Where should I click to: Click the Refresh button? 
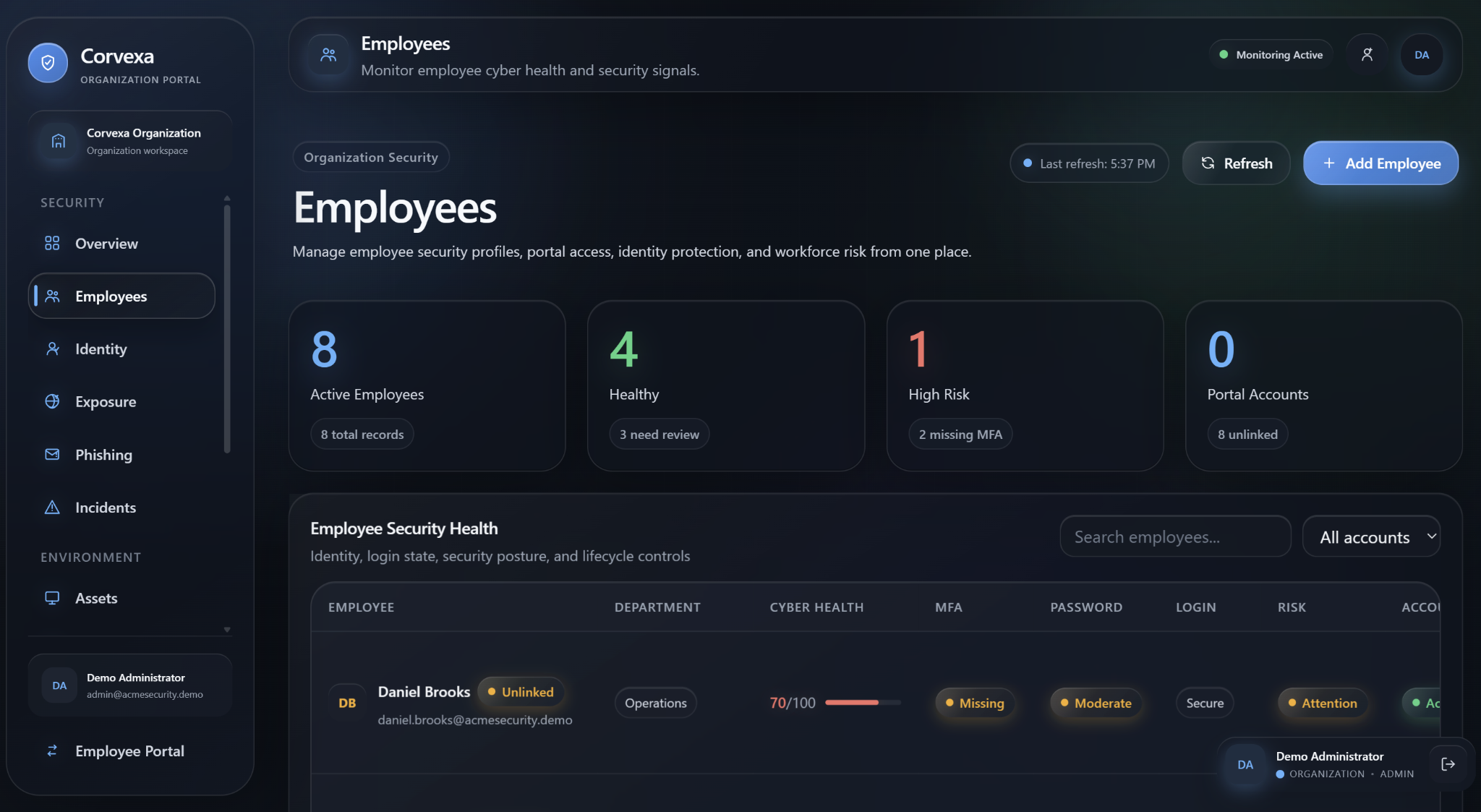(1236, 163)
